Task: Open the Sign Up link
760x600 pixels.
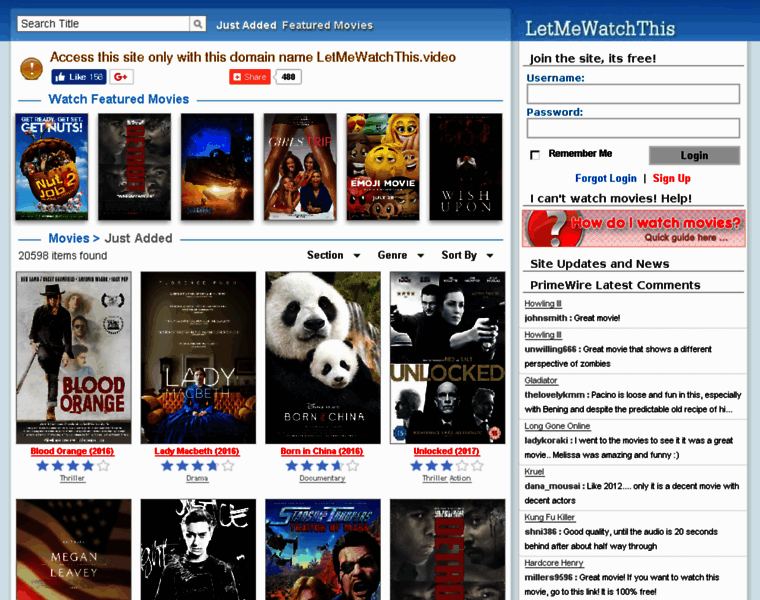Action: click(671, 178)
